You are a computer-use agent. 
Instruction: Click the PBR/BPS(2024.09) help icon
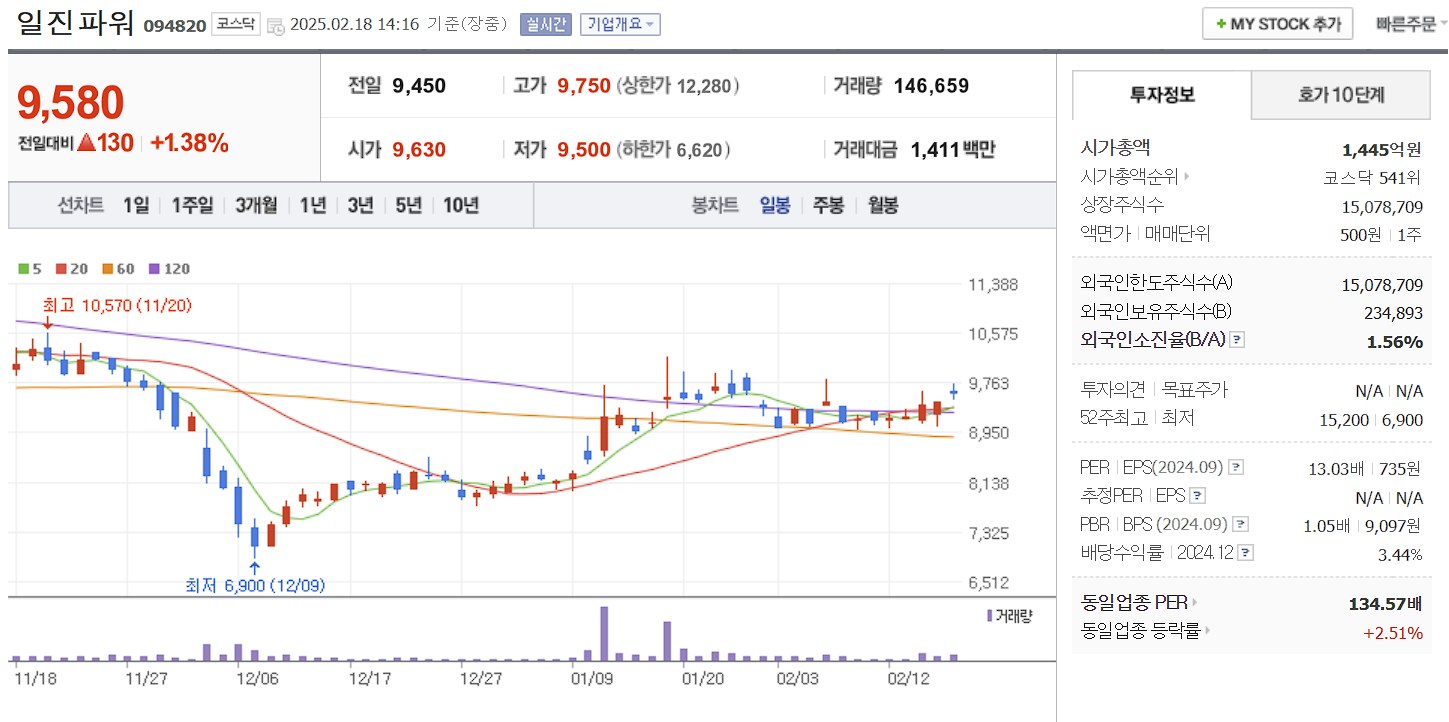coord(1239,523)
